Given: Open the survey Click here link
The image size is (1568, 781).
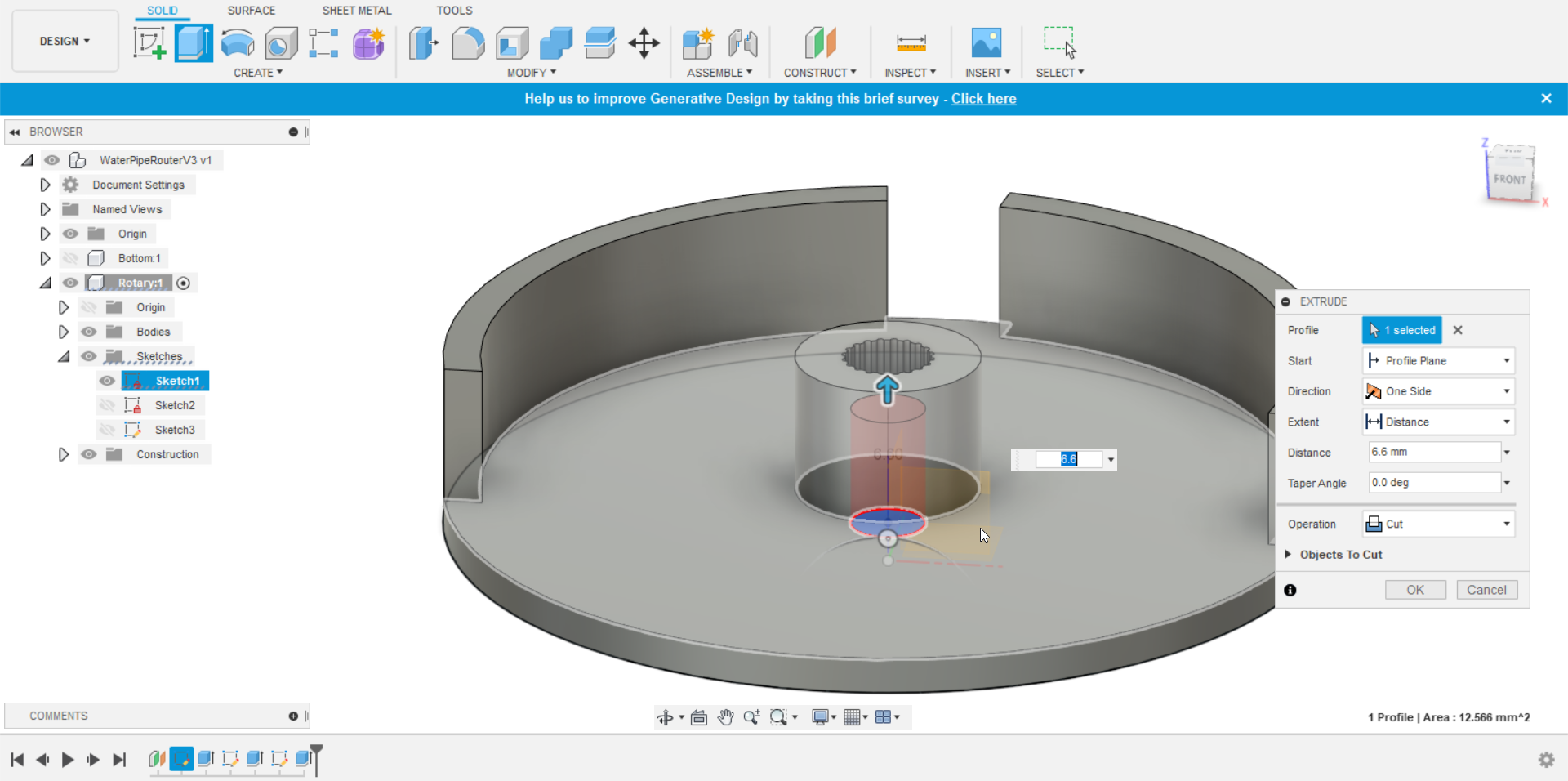Looking at the screenshot, I should coord(983,99).
